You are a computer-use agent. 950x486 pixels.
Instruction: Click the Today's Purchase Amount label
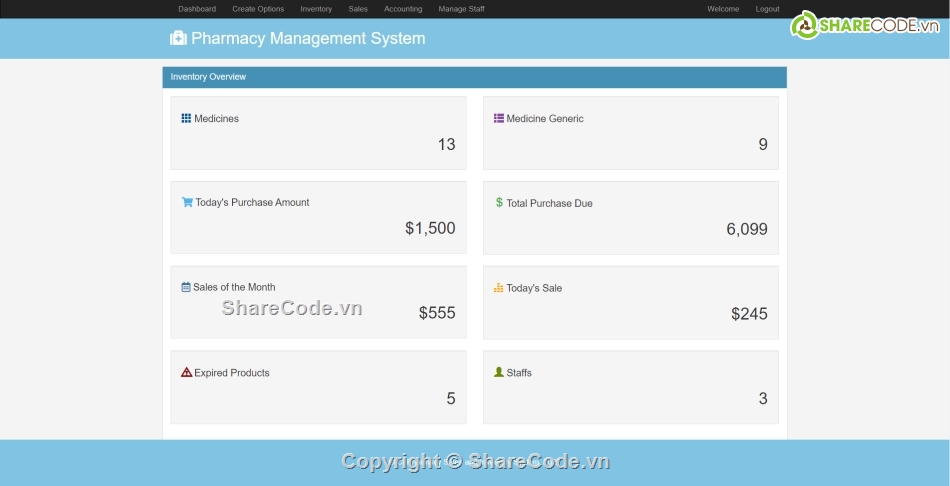click(252, 202)
